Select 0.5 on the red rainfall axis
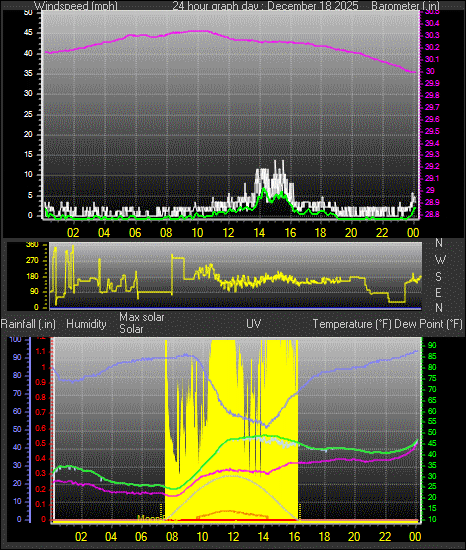466x550 pixels. pyautogui.click(x=41, y=443)
